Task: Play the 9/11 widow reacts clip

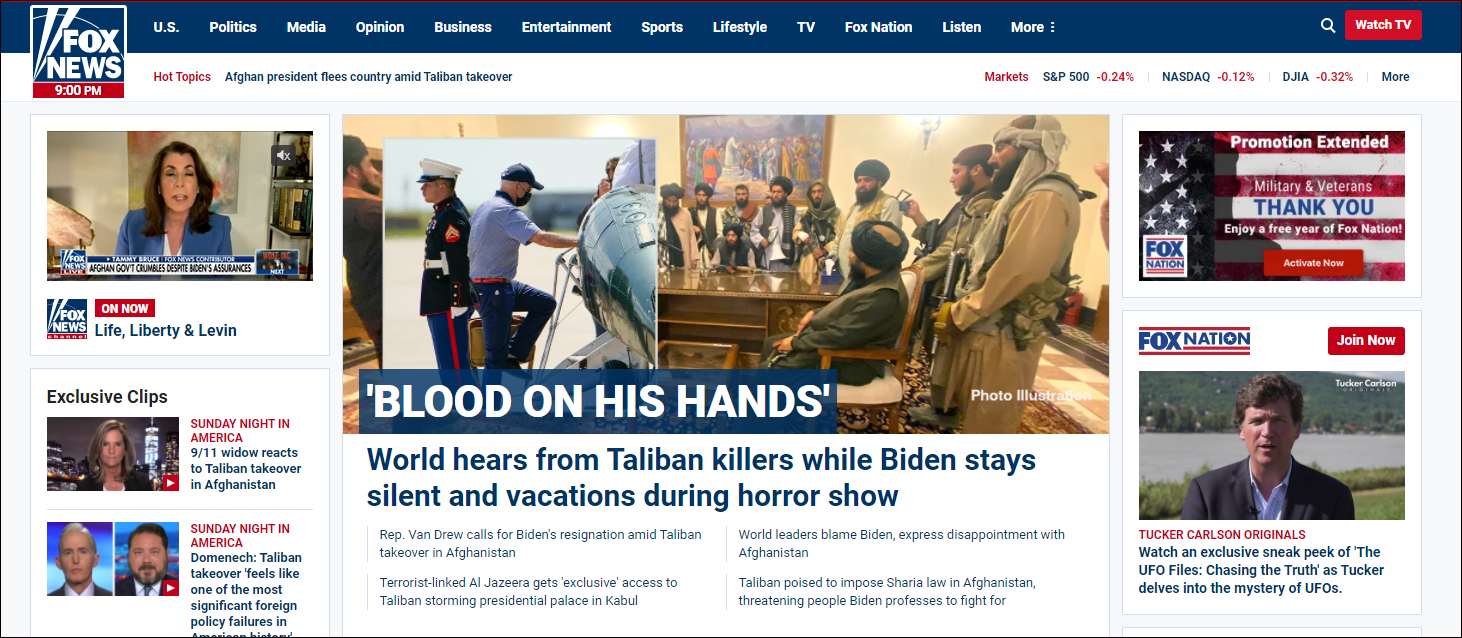Action: (x=113, y=454)
